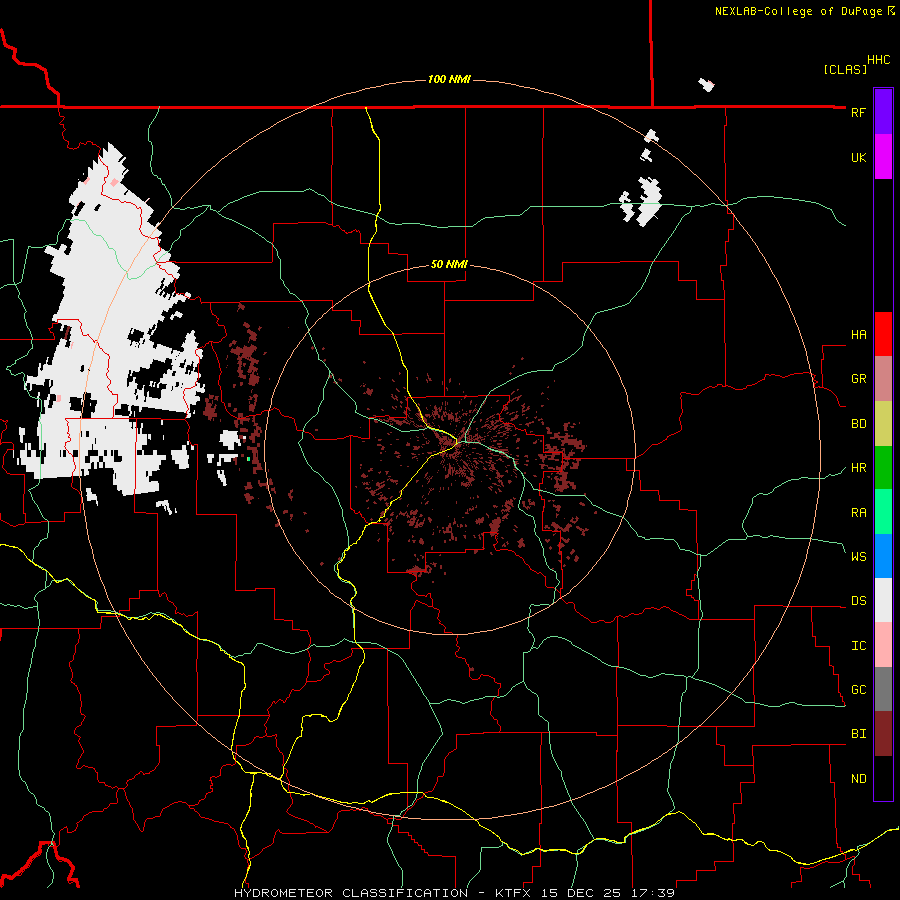Click the [CLAS] legend header

click(x=845, y=69)
